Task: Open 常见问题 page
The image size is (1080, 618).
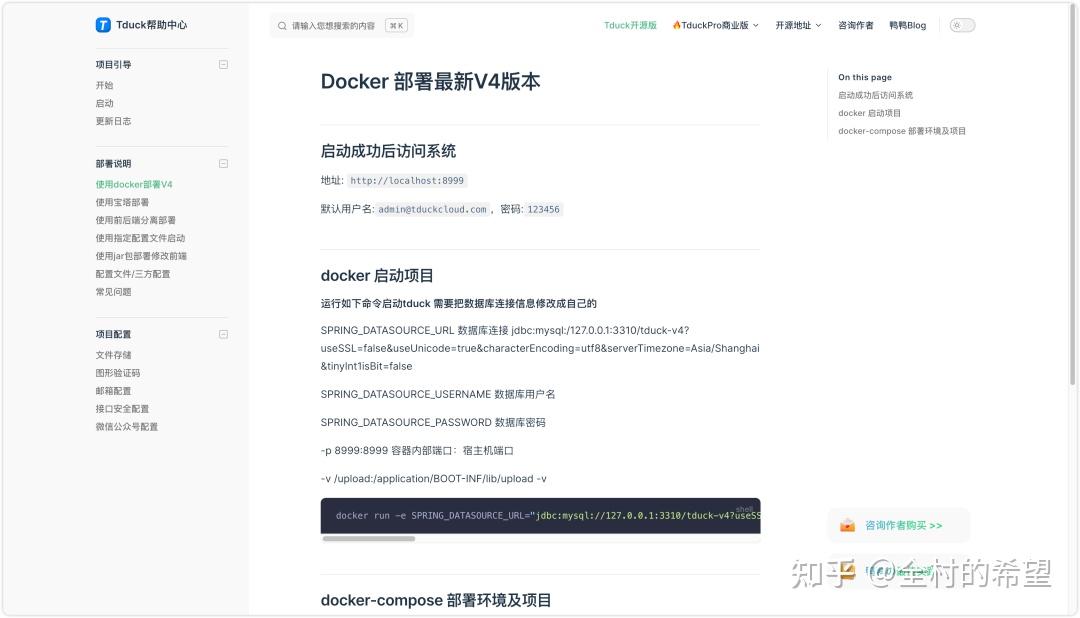Action: click(x=113, y=291)
